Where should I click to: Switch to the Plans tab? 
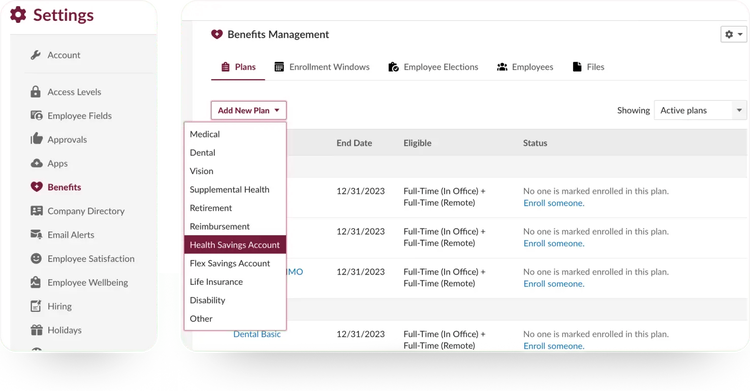pyautogui.click(x=238, y=67)
